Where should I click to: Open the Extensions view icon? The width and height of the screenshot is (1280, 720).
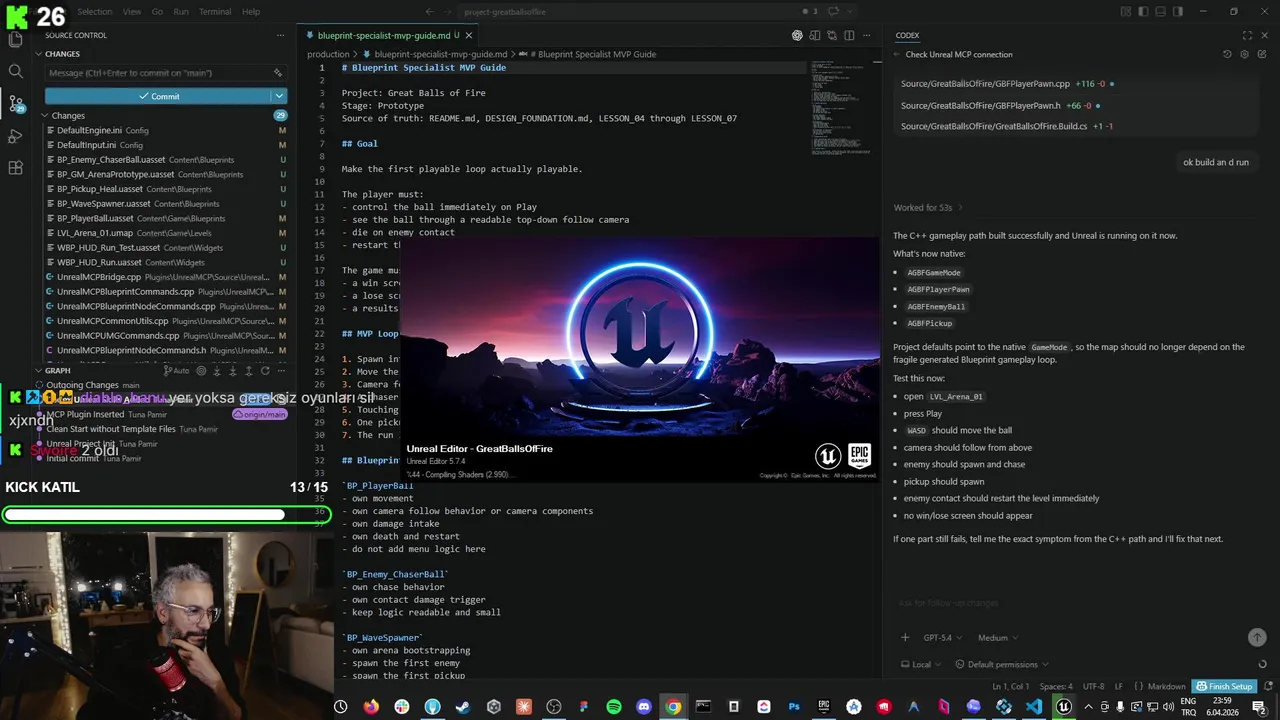tap(15, 168)
